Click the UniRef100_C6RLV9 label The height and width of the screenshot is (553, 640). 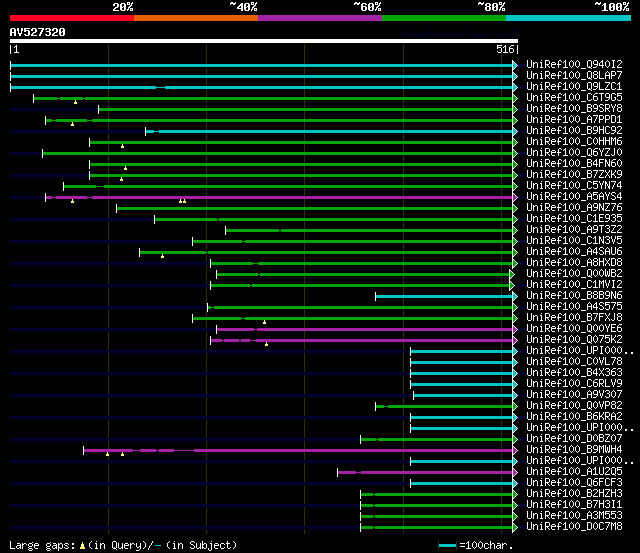pos(574,384)
